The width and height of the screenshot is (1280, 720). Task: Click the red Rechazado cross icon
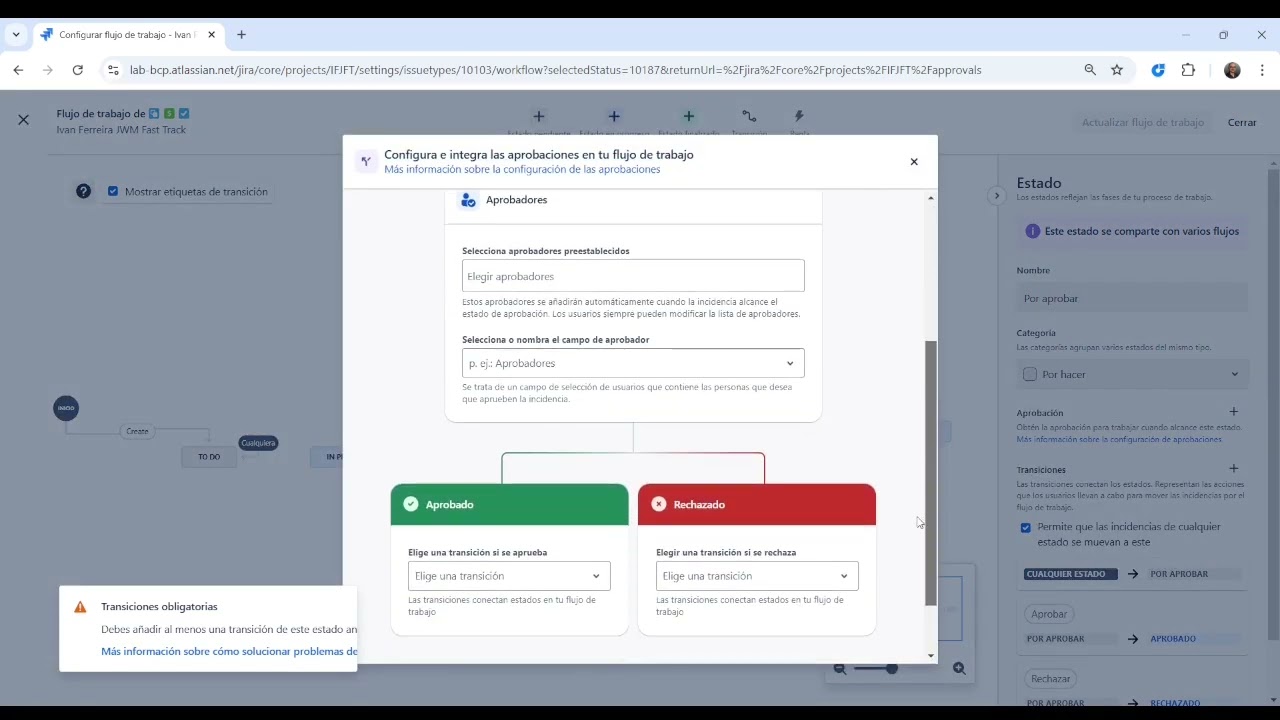pos(658,504)
